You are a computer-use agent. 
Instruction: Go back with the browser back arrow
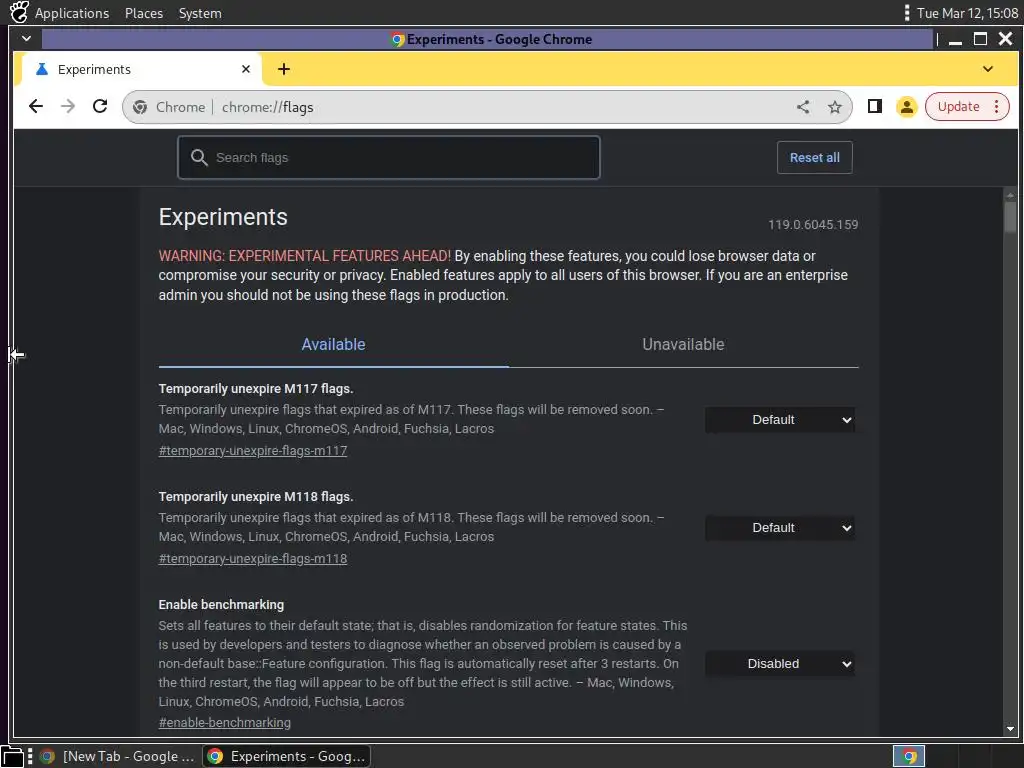point(36,106)
